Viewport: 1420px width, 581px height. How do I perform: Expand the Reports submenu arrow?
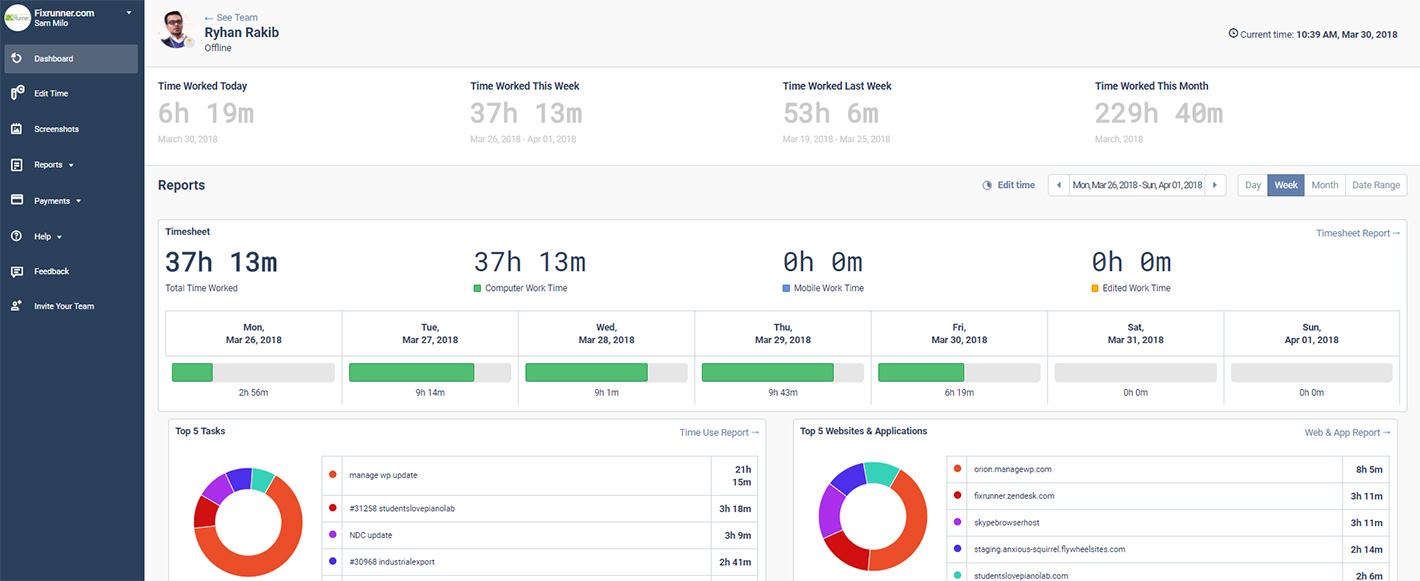(x=71, y=166)
